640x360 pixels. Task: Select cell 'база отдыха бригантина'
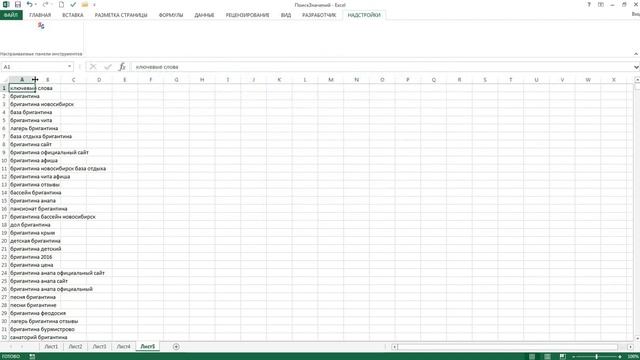[x=41, y=136]
